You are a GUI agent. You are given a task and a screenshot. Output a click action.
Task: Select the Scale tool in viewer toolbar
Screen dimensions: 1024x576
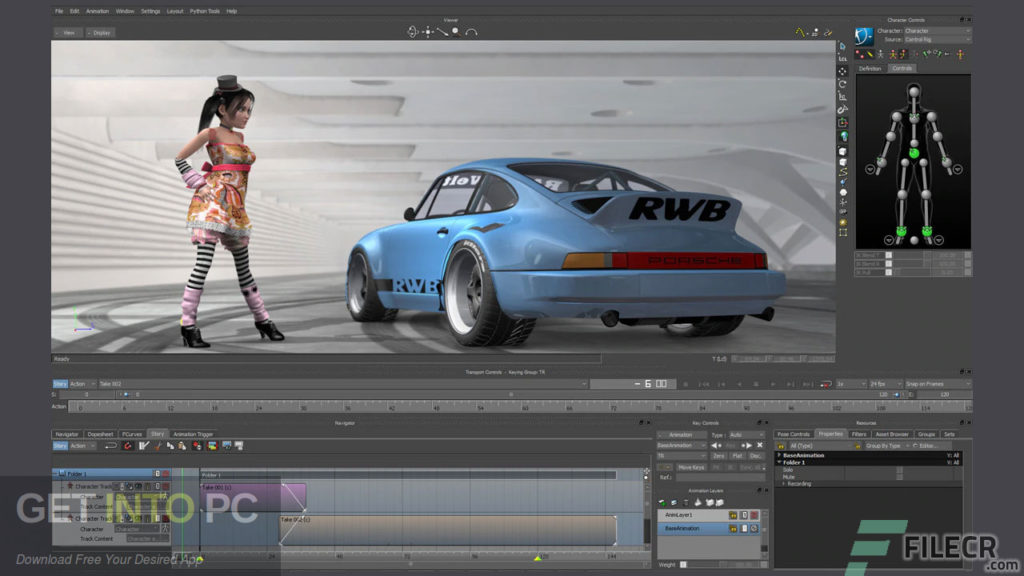(843, 97)
